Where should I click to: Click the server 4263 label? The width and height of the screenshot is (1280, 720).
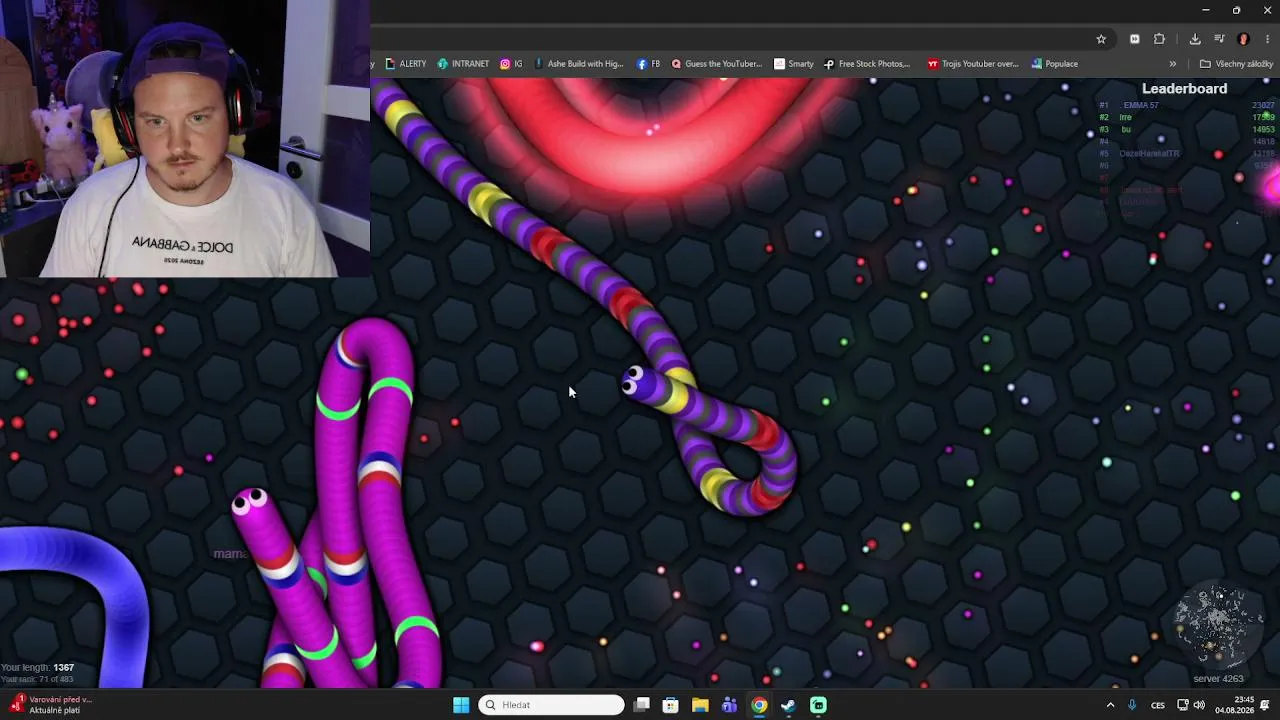tap(1218, 679)
